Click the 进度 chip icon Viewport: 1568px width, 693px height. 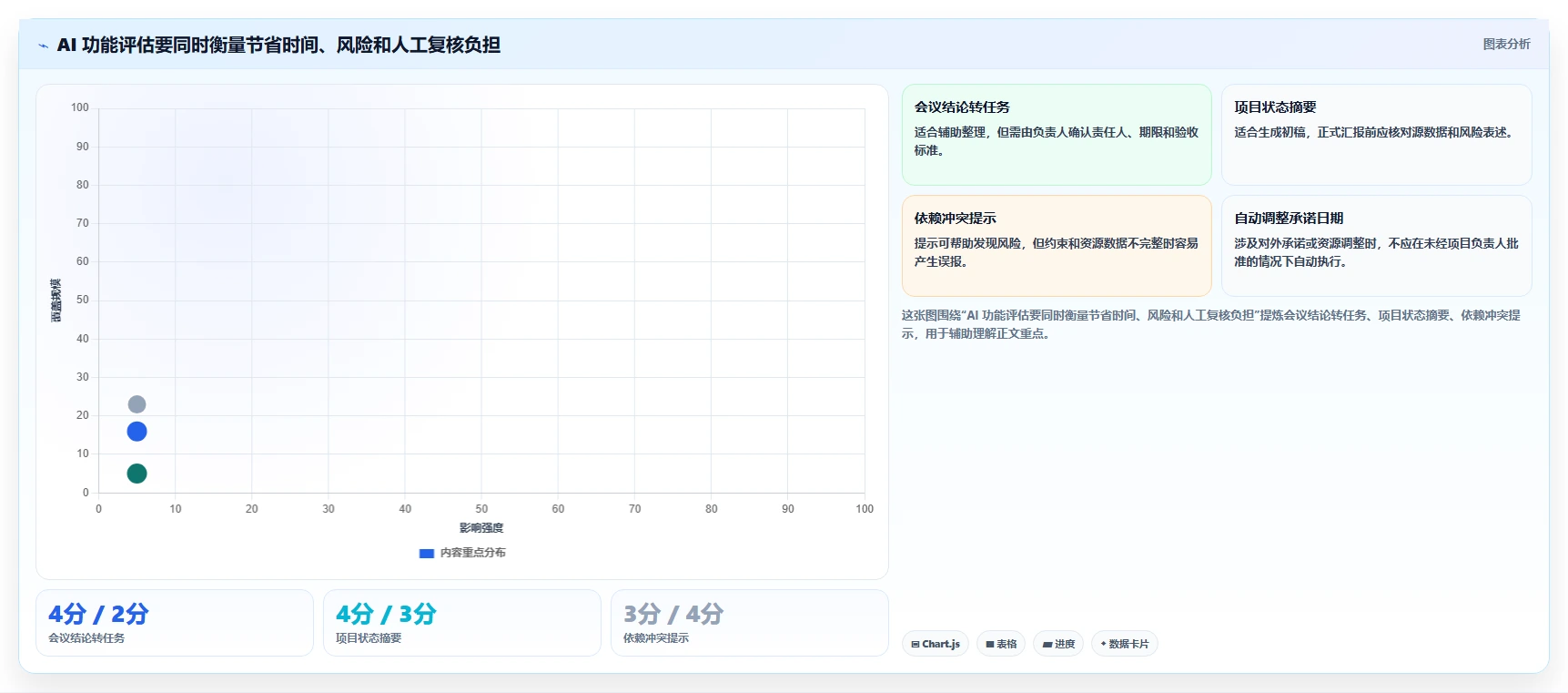click(1047, 644)
